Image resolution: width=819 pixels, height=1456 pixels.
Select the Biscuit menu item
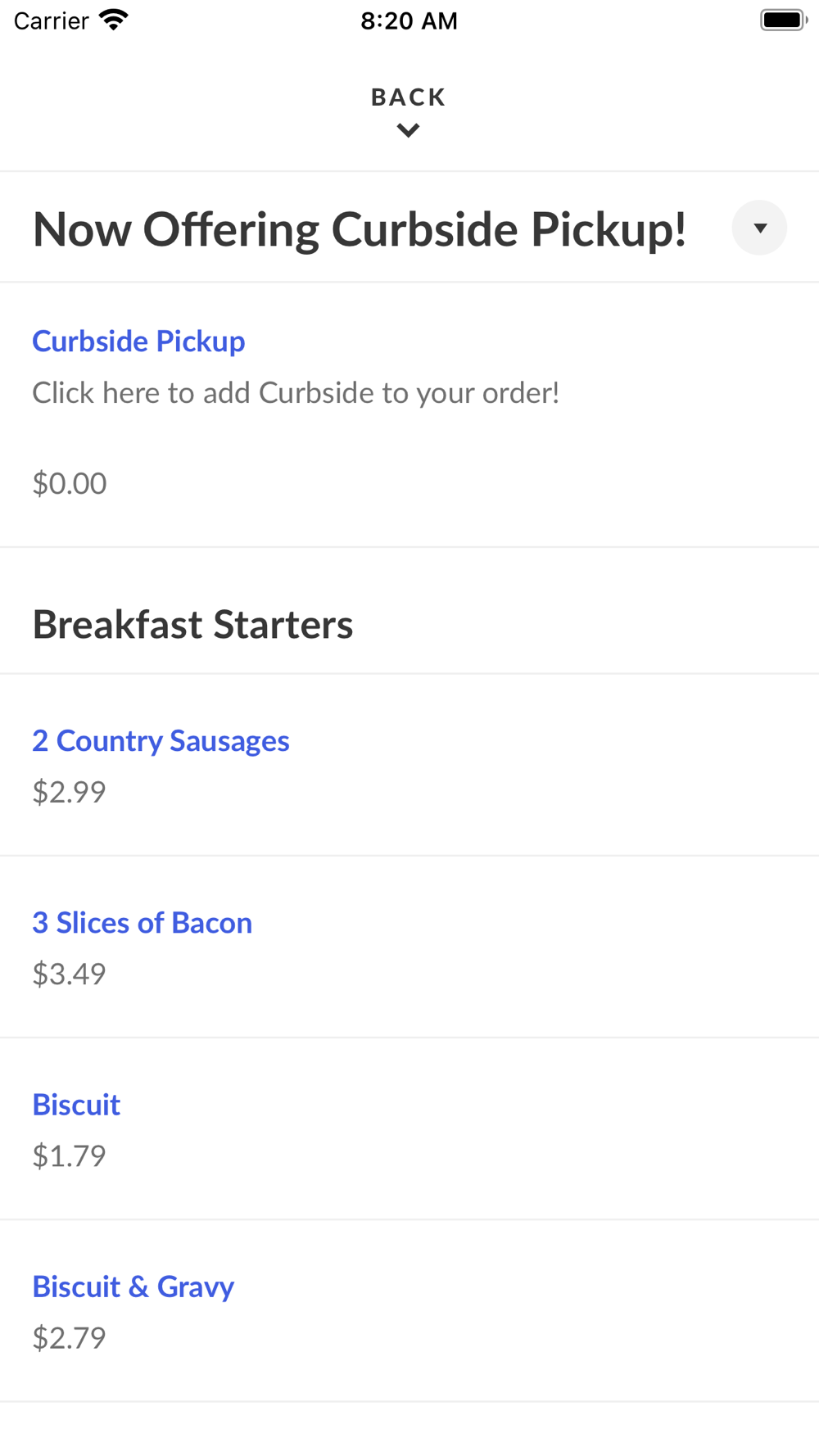(x=76, y=1105)
